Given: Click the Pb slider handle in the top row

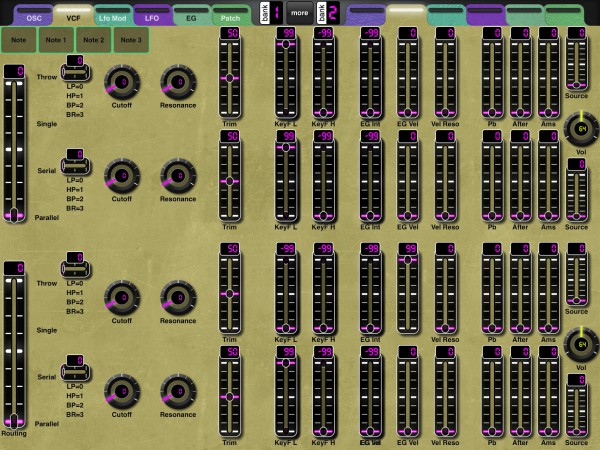Looking at the screenshot, I should [492, 112].
